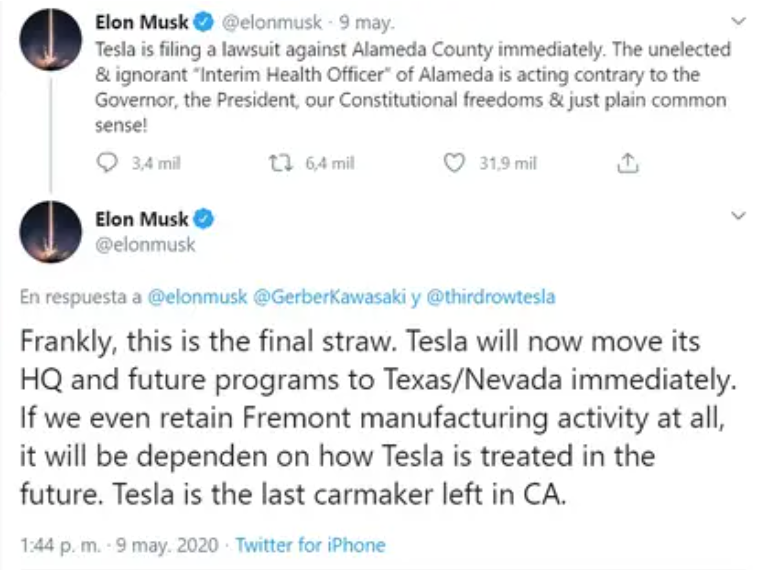Open first tweet's chevron options menu
Screen dimensions: 758x570
coord(738,20)
